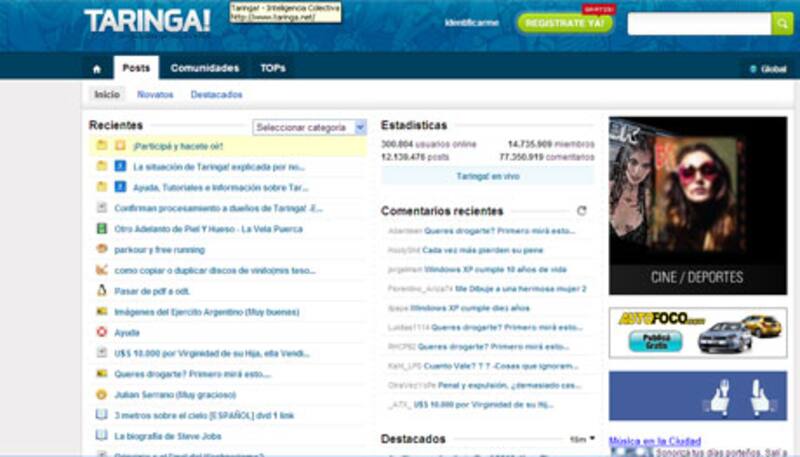
Task: Click icon beside 'Queres drogarte? Primero mirá esto' post
Action: [x=102, y=373]
